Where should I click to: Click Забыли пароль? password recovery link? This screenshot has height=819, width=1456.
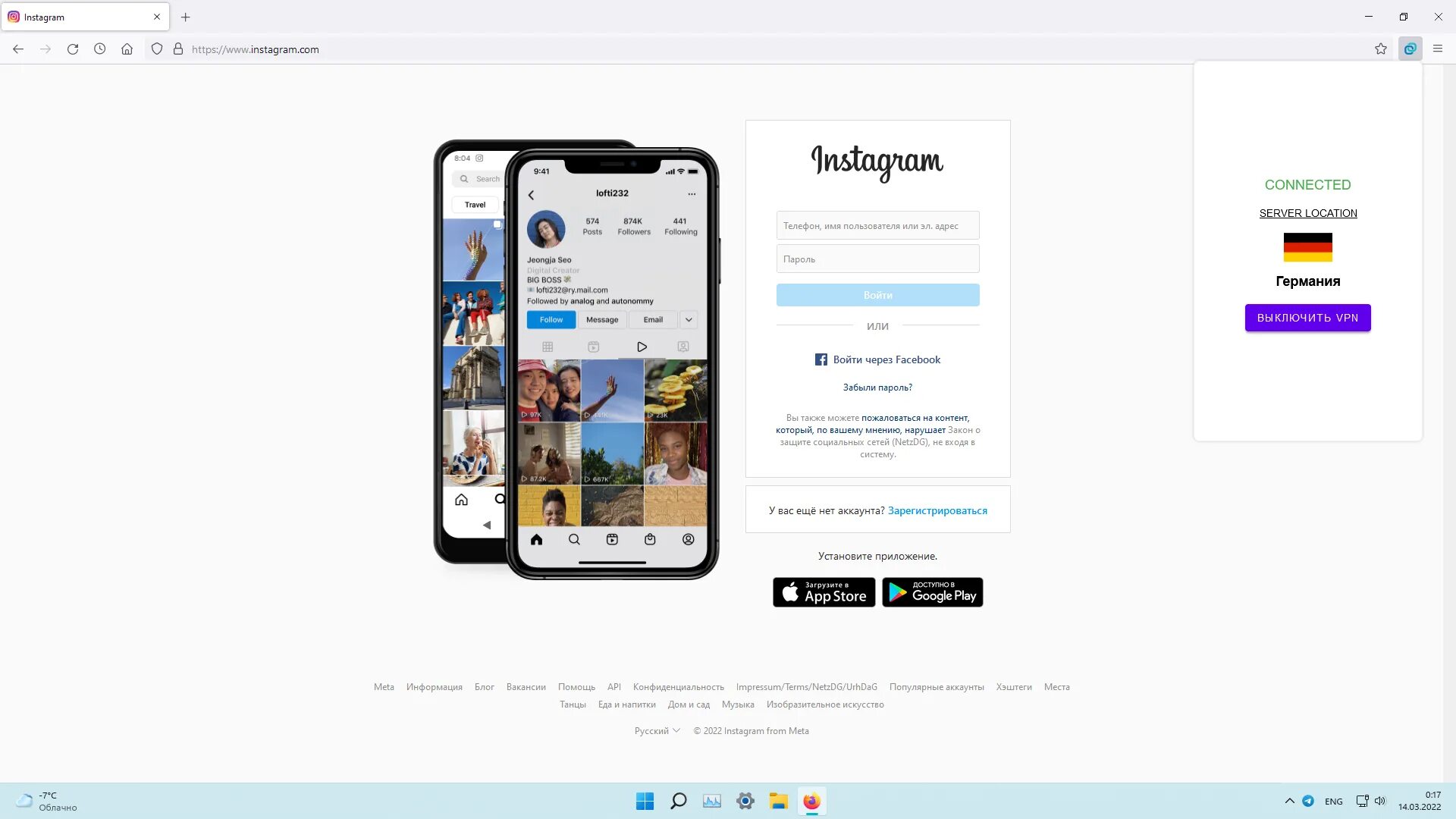(x=877, y=387)
